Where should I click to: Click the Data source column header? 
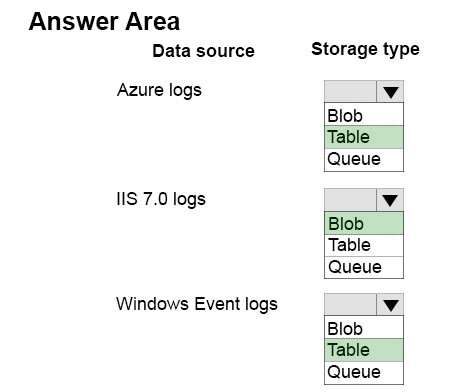(x=203, y=51)
